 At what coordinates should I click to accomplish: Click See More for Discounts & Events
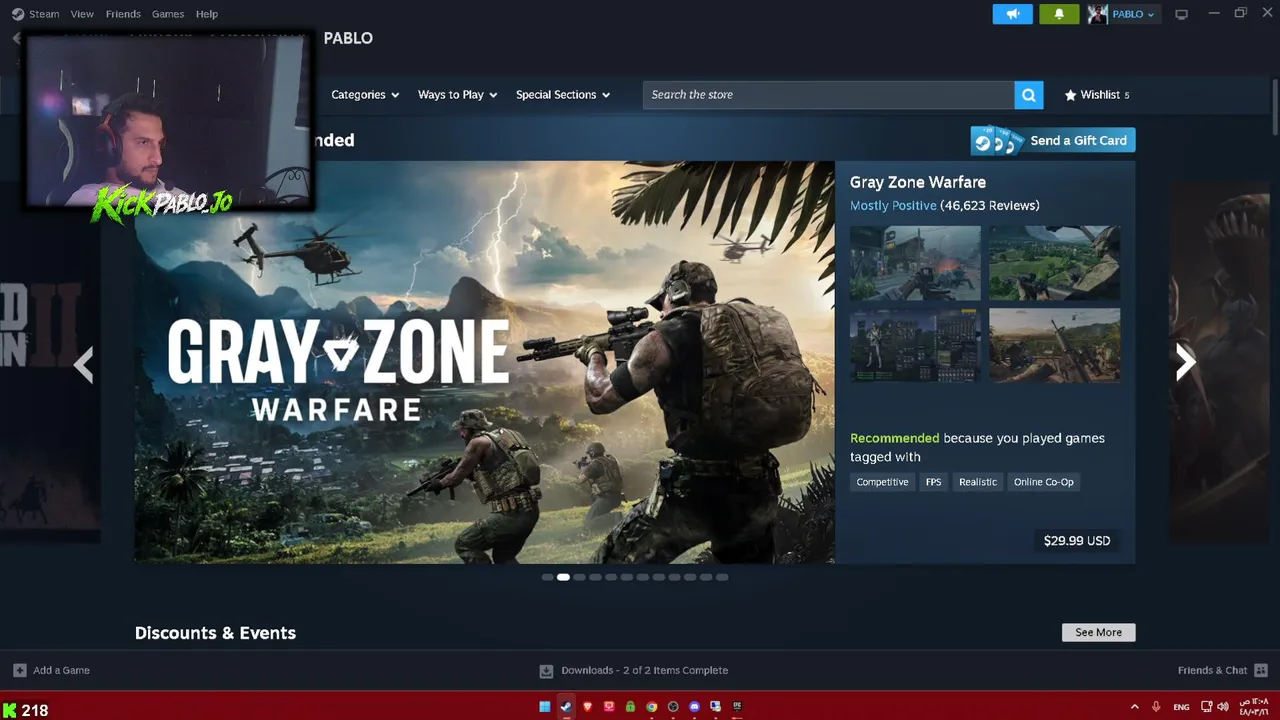(1098, 632)
